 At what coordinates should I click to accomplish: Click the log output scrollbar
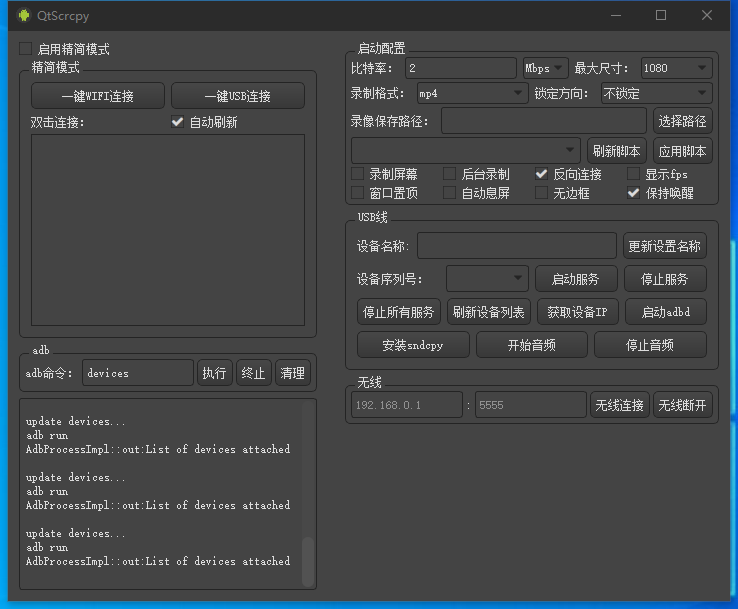click(308, 560)
